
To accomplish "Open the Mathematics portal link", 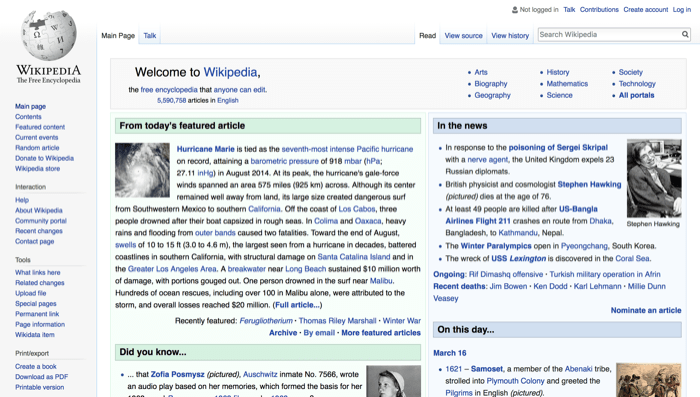I will [567, 84].
